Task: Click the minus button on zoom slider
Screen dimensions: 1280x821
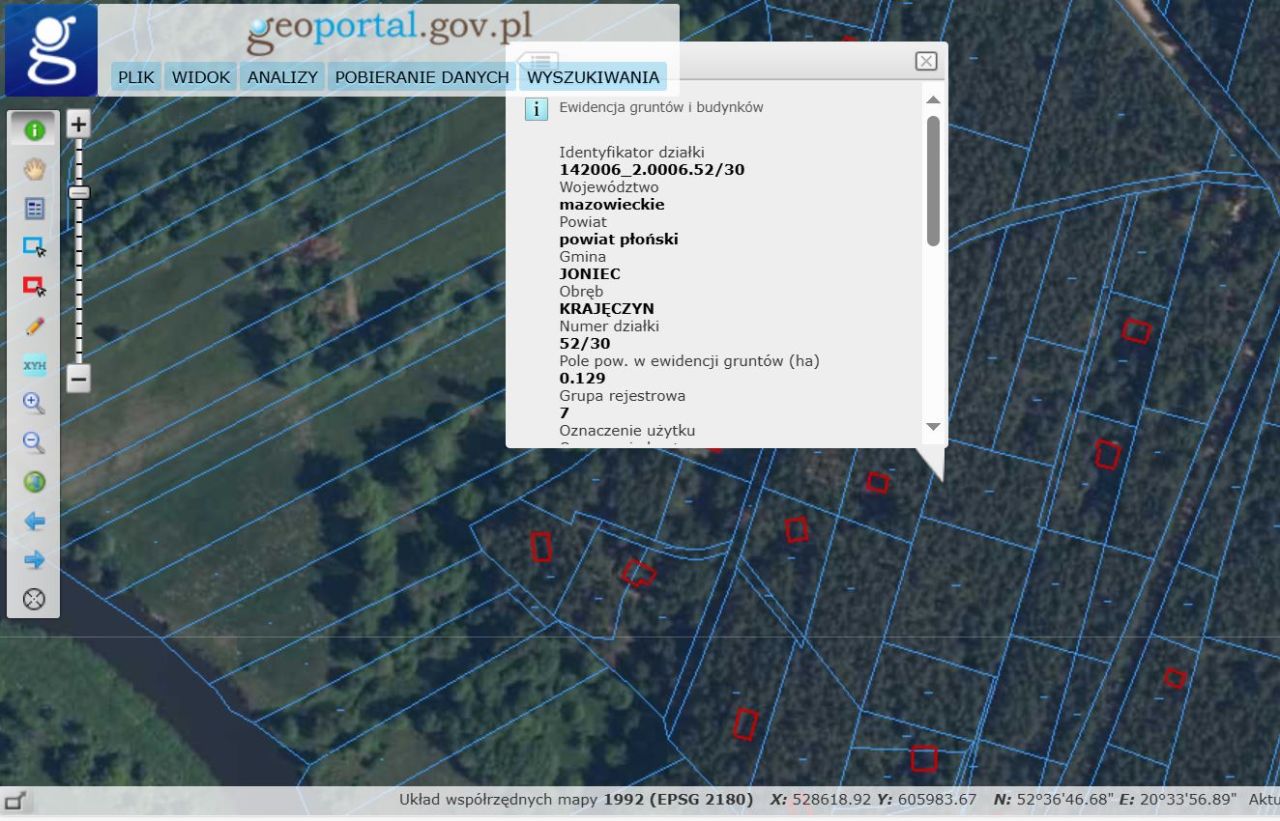Action: (x=78, y=379)
